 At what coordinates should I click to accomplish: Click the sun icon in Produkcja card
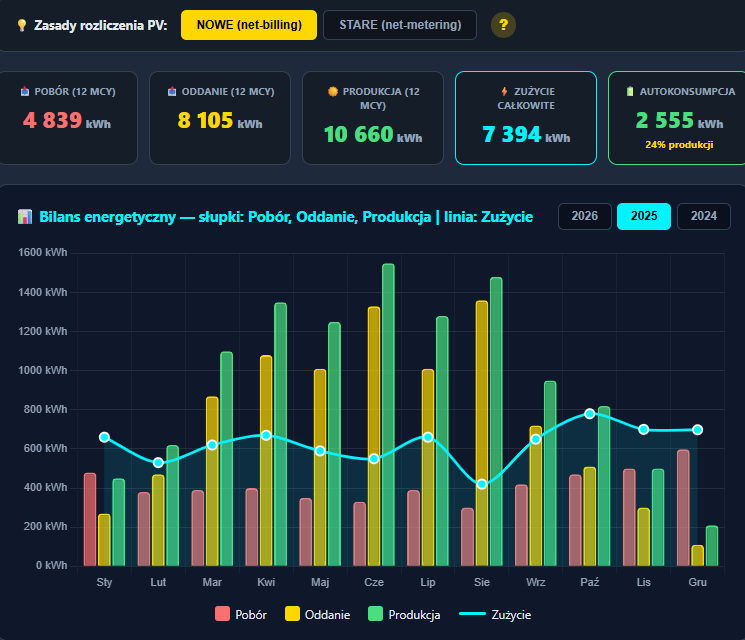coord(333,92)
